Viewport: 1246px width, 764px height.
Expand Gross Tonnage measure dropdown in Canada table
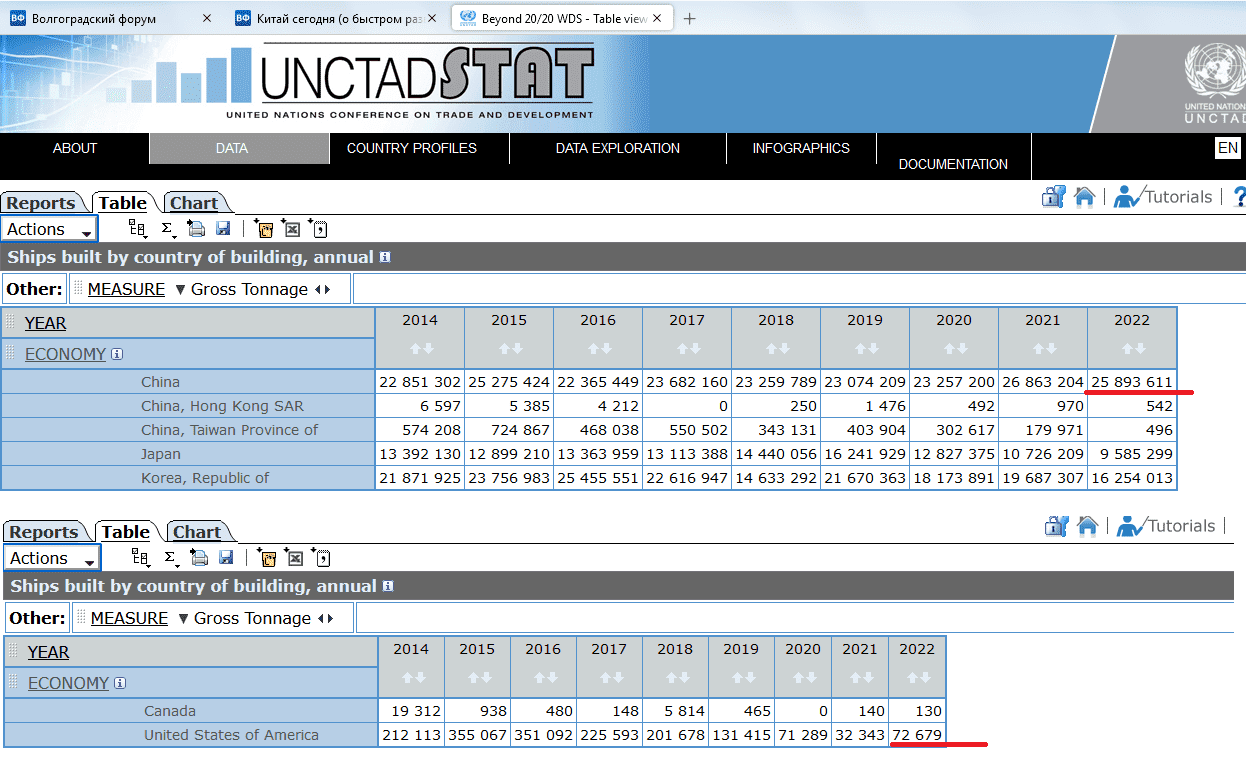point(184,618)
